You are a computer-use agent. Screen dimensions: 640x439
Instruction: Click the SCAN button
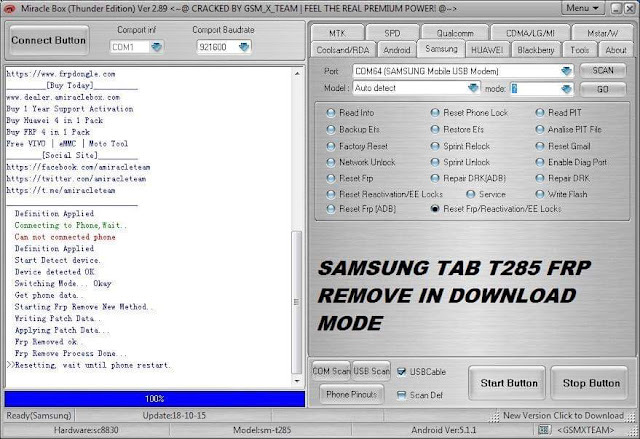603,71
